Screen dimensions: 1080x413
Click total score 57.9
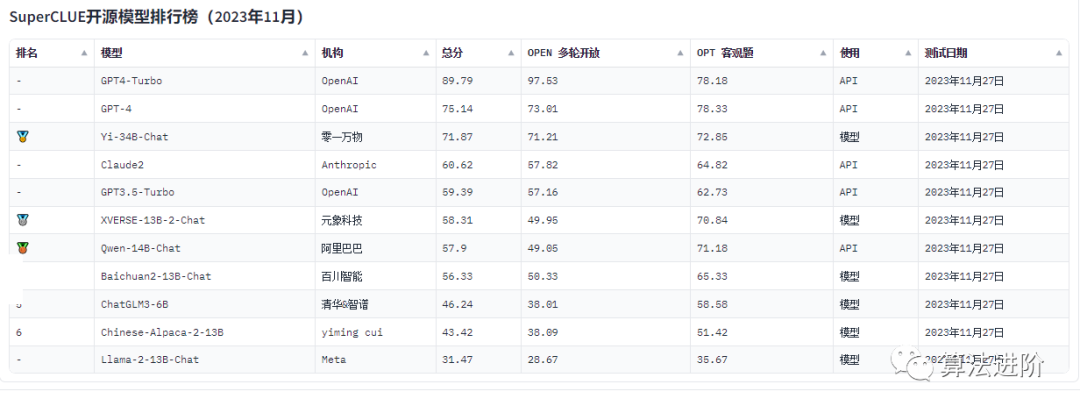click(454, 248)
